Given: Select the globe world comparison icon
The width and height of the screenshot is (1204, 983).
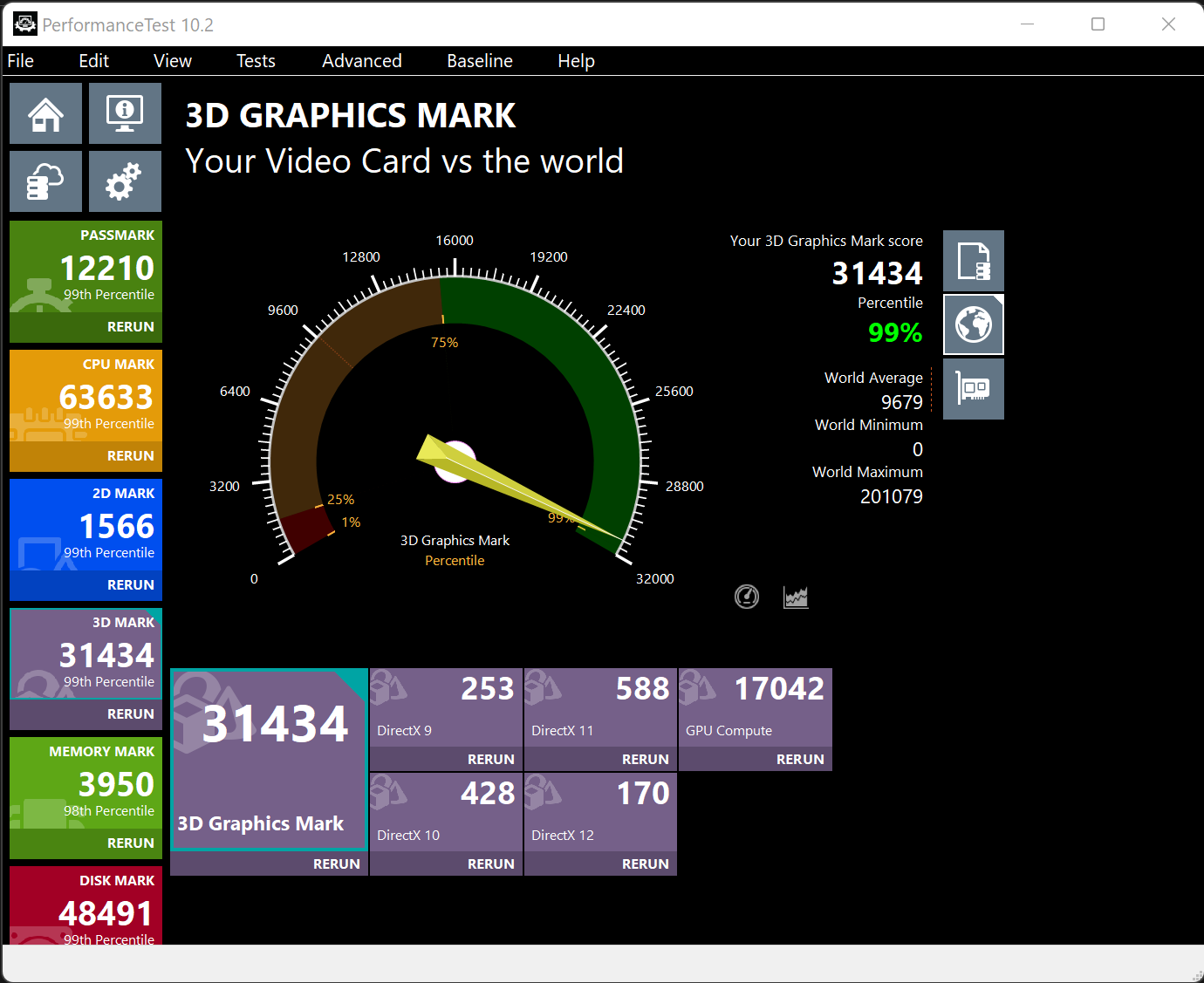Looking at the screenshot, I should pyautogui.click(x=973, y=325).
